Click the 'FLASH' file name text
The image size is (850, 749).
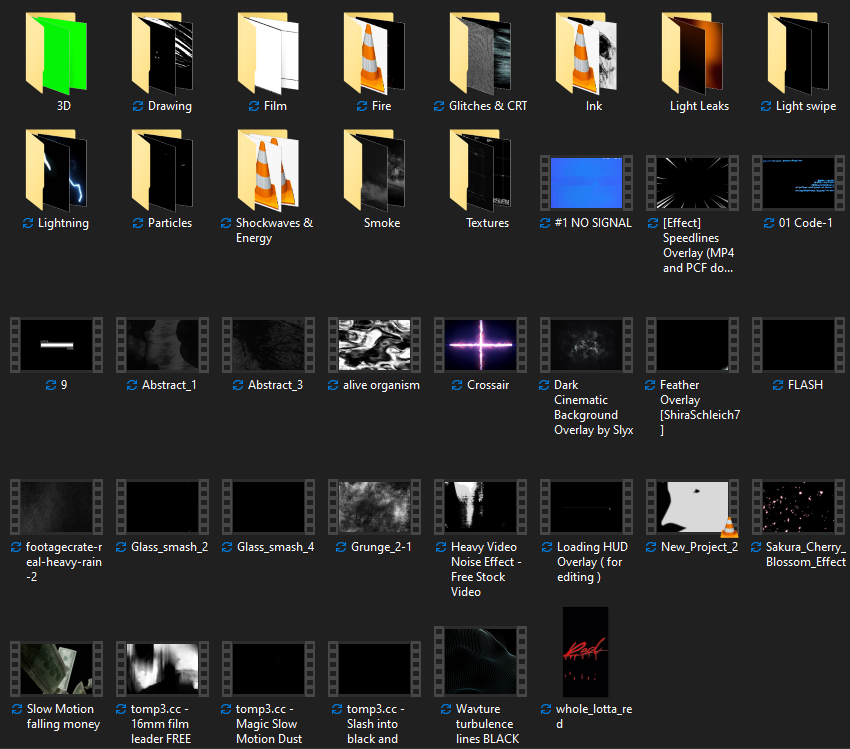click(805, 385)
